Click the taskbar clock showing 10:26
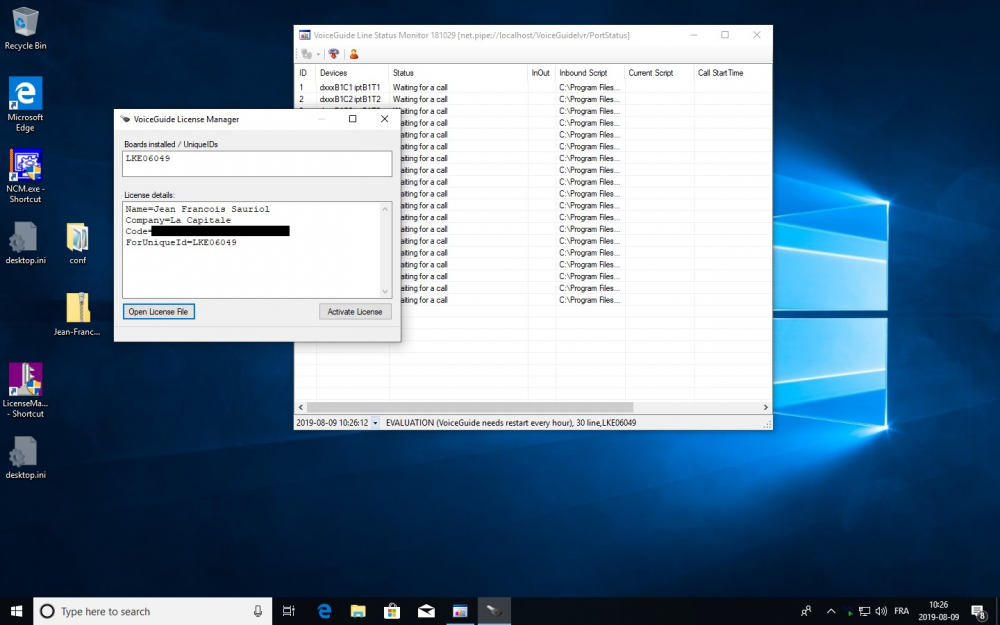Viewport: 1000px width, 625px height. [x=938, y=611]
